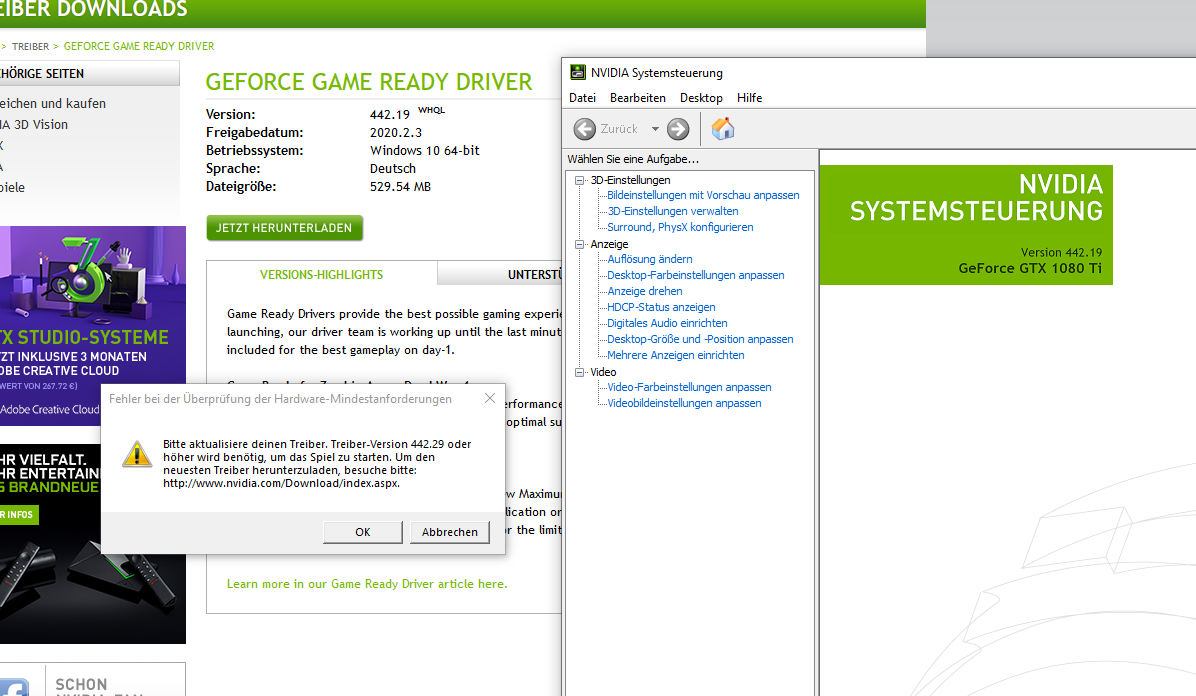Select 3D-Einstellungen verwalten
Image resolution: width=1196 pixels, height=696 pixels.
coord(673,211)
